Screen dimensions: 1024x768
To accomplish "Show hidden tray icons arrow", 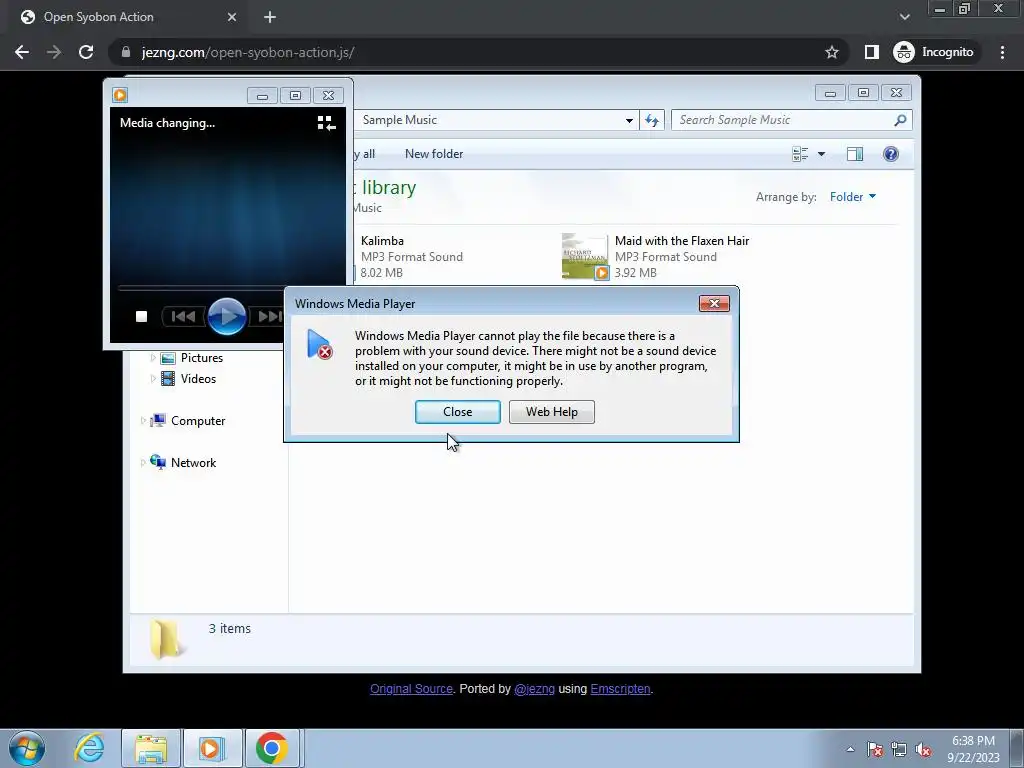I will pyautogui.click(x=850, y=749).
